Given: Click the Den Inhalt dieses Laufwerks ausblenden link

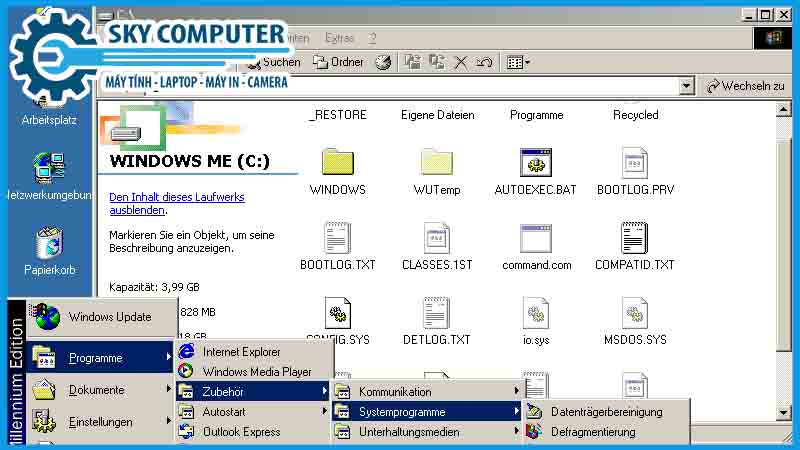Looking at the screenshot, I should coord(177,204).
